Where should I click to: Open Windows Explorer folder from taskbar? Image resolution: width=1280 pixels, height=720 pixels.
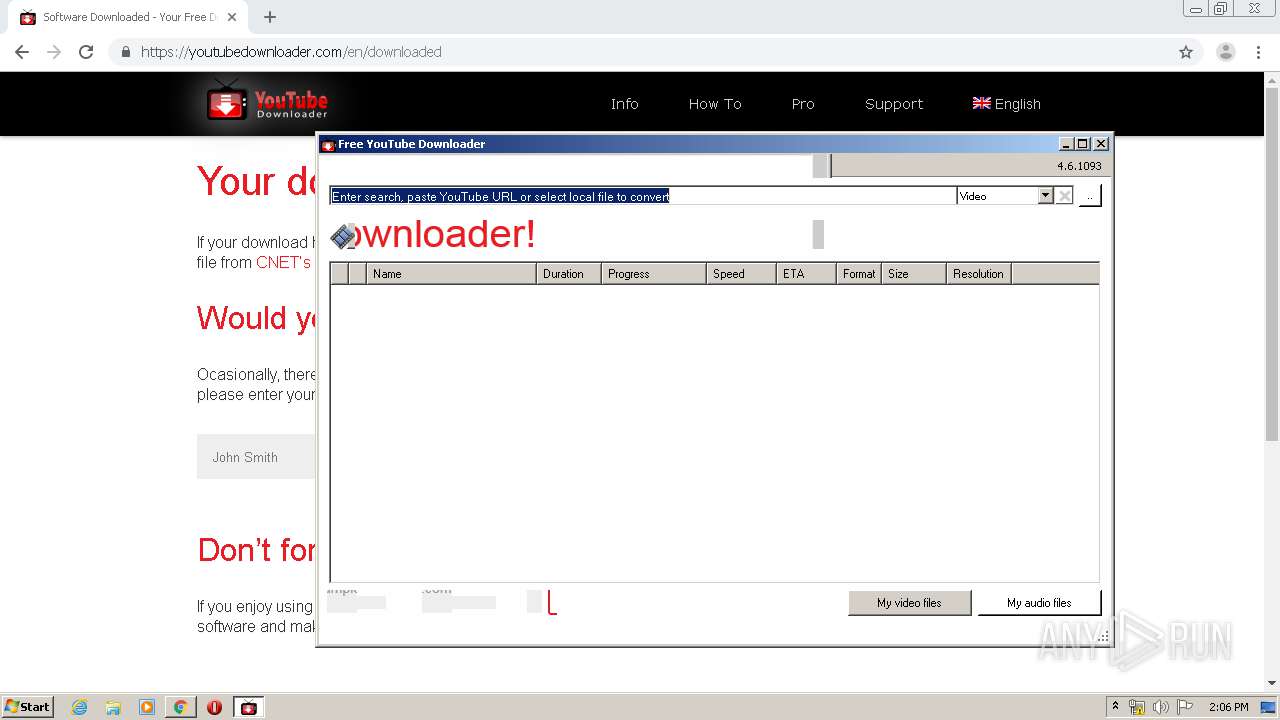(x=113, y=707)
